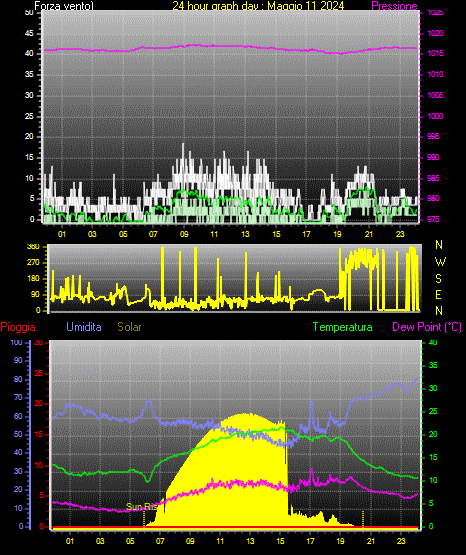
Task: Click the green temperature axis value 35
Action: tap(433, 365)
